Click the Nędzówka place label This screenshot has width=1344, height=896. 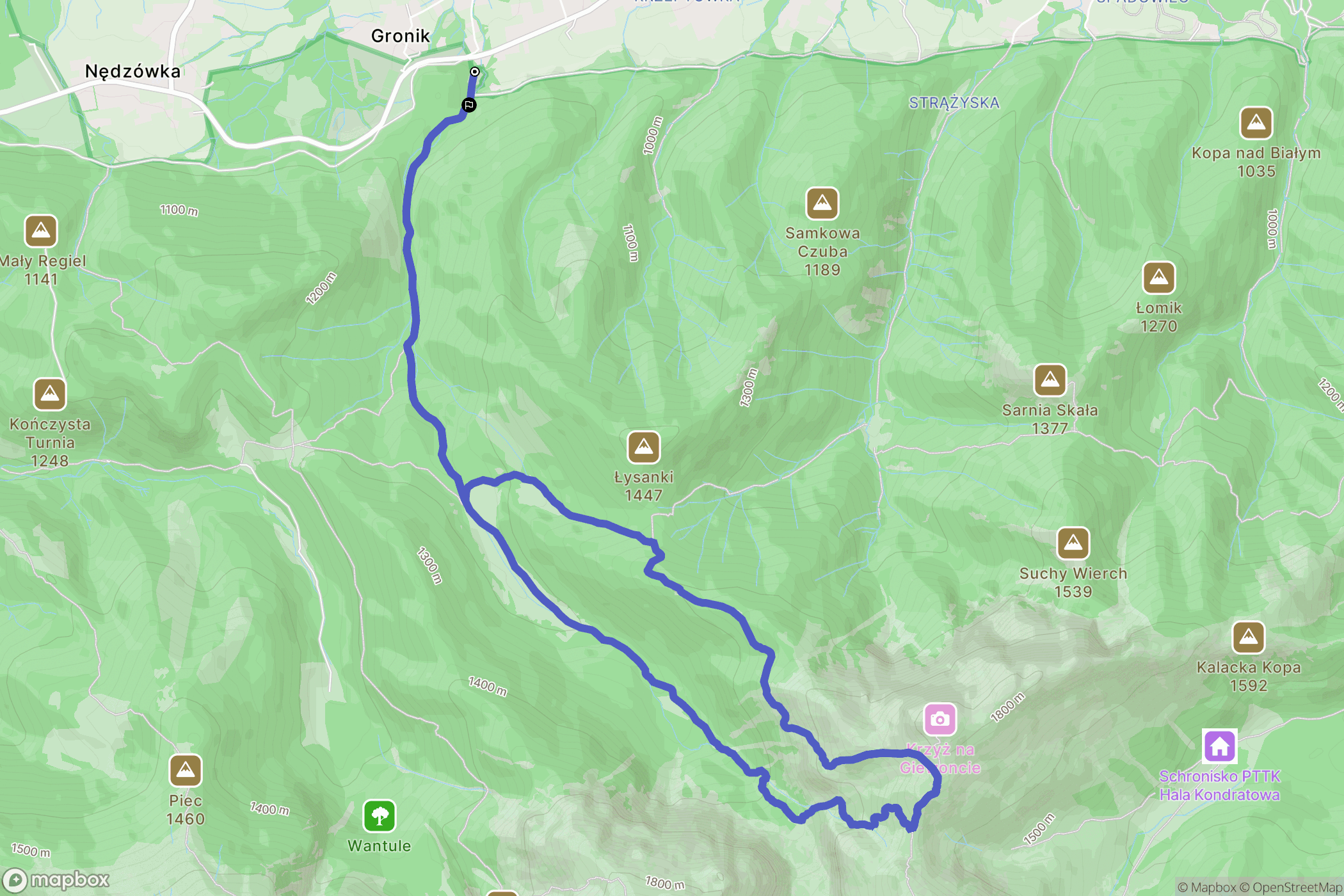133,71
